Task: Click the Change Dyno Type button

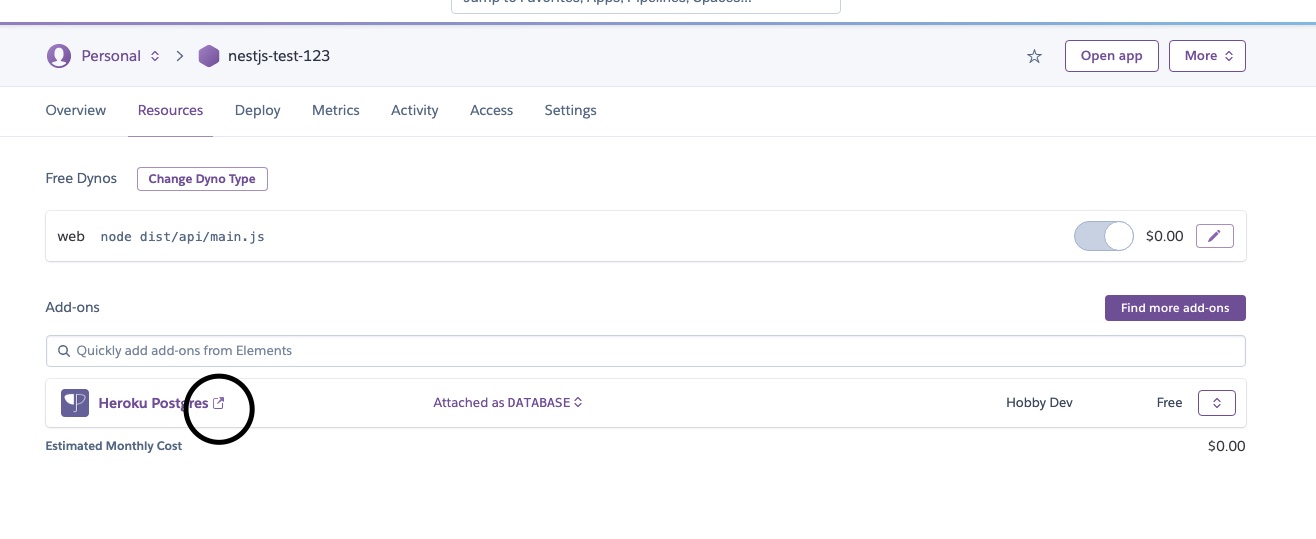Action: (202, 179)
